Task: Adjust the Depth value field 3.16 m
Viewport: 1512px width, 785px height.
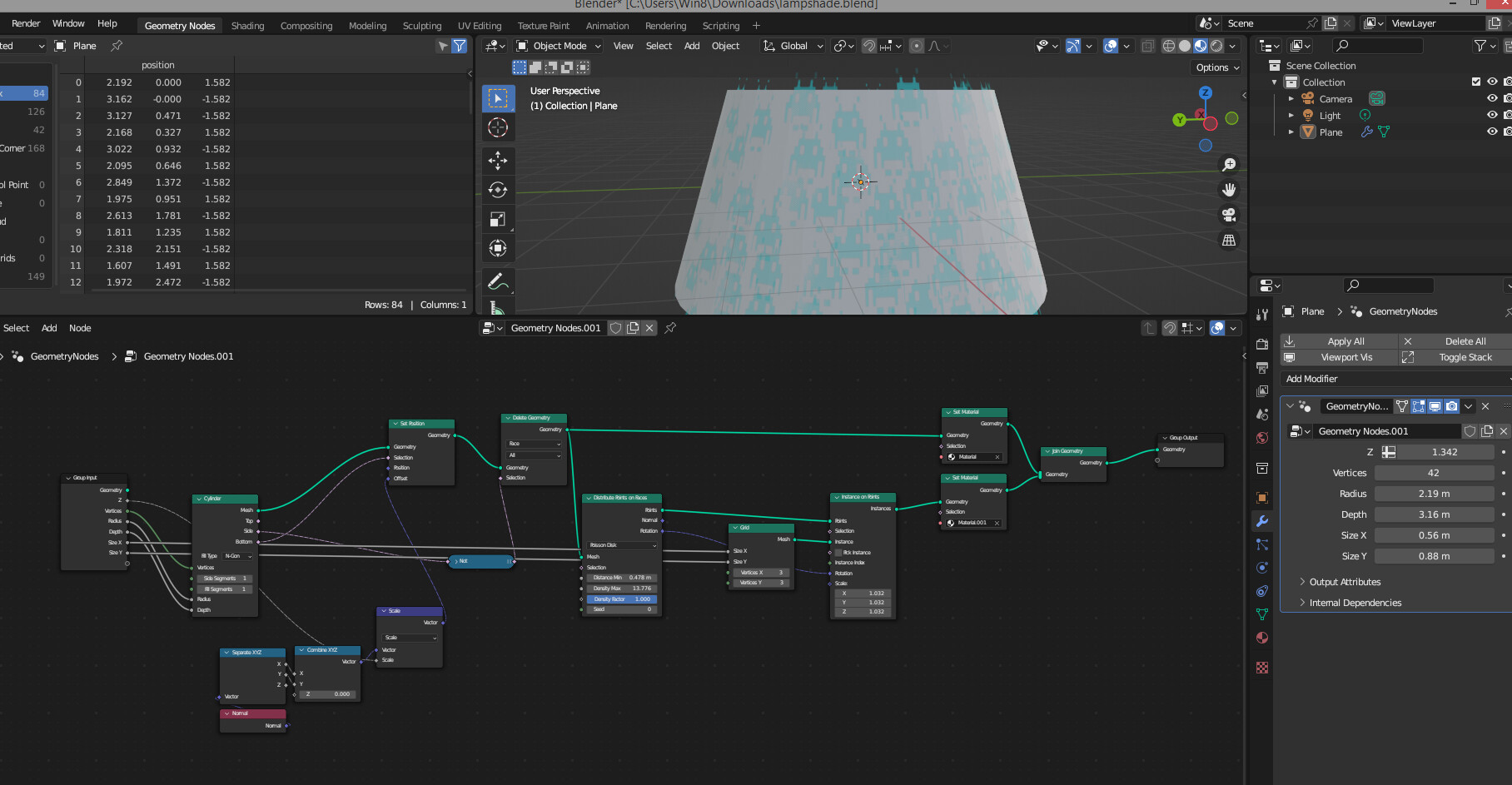Action: [1434, 514]
